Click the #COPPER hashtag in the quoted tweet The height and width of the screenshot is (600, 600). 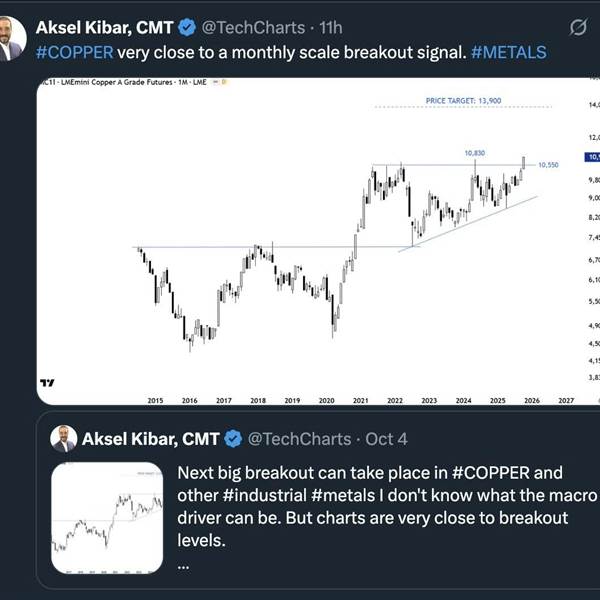click(x=493, y=472)
